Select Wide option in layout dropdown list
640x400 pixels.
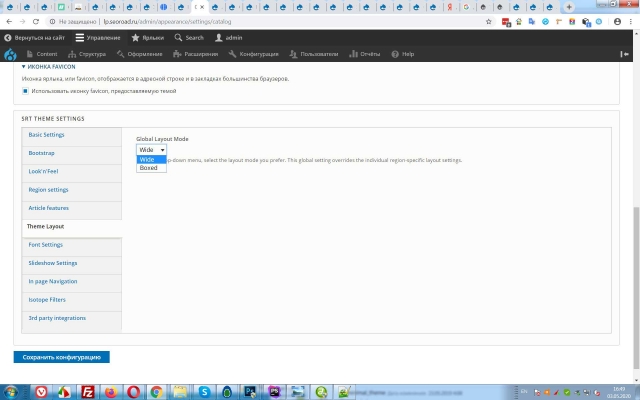pos(147,159)
